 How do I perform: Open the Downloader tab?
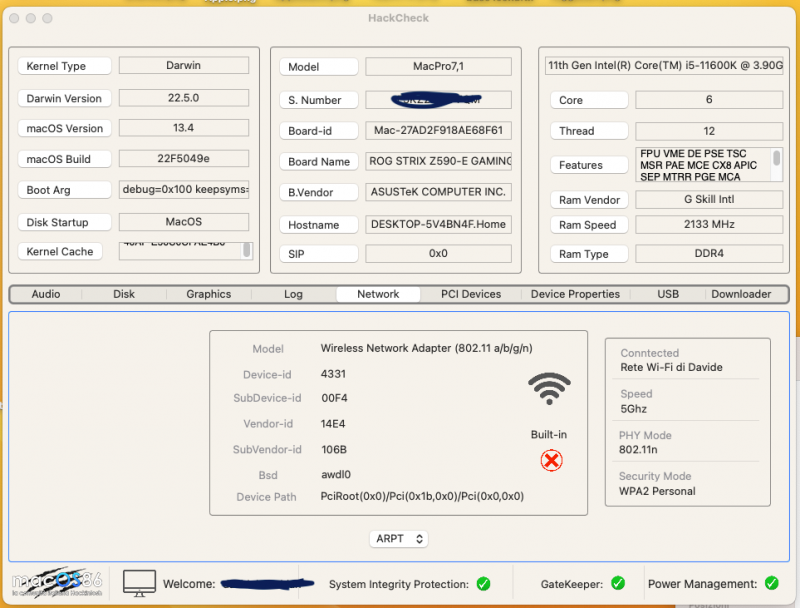pyautogui.click(x=741, y=294)
